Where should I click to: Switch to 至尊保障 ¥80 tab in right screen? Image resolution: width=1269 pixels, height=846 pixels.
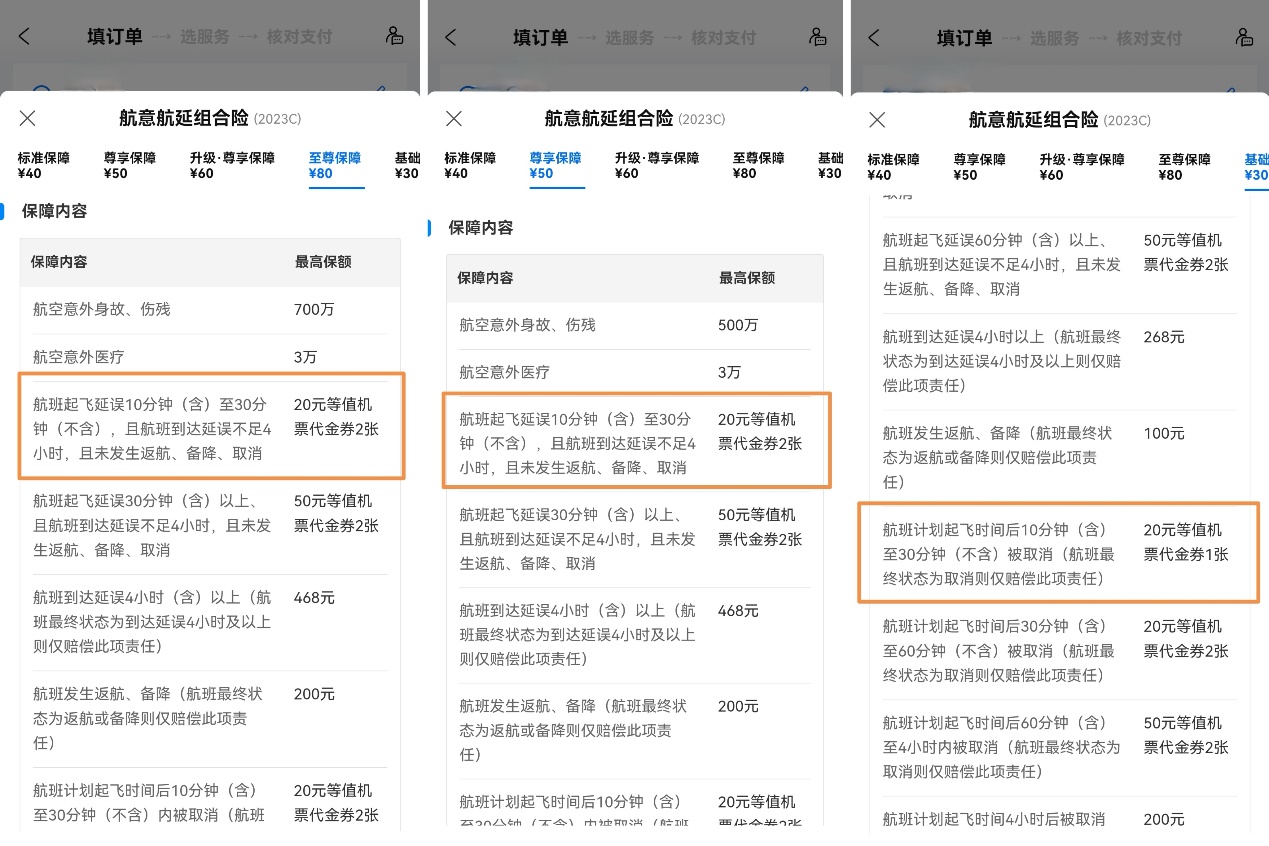click(1184, 167)
